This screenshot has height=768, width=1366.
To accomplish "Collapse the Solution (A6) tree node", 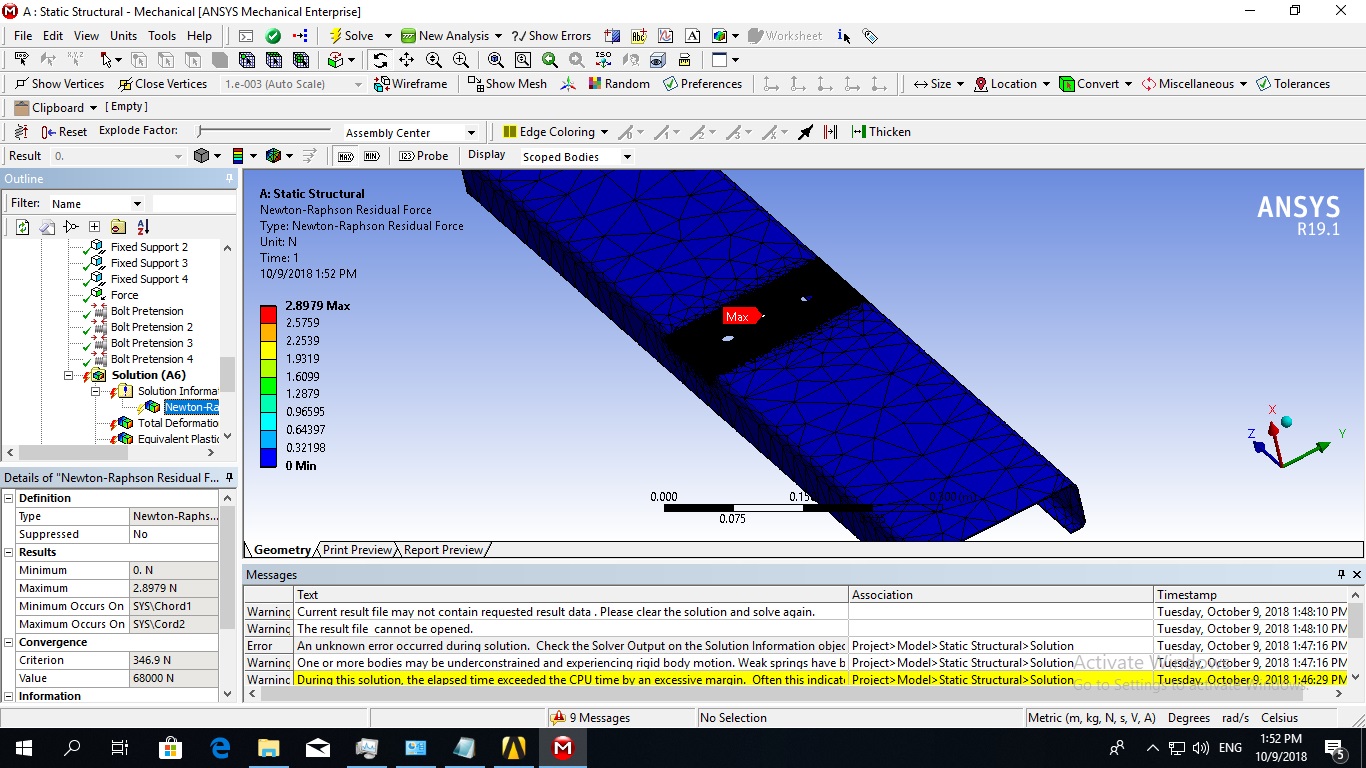I will (70, 376).
